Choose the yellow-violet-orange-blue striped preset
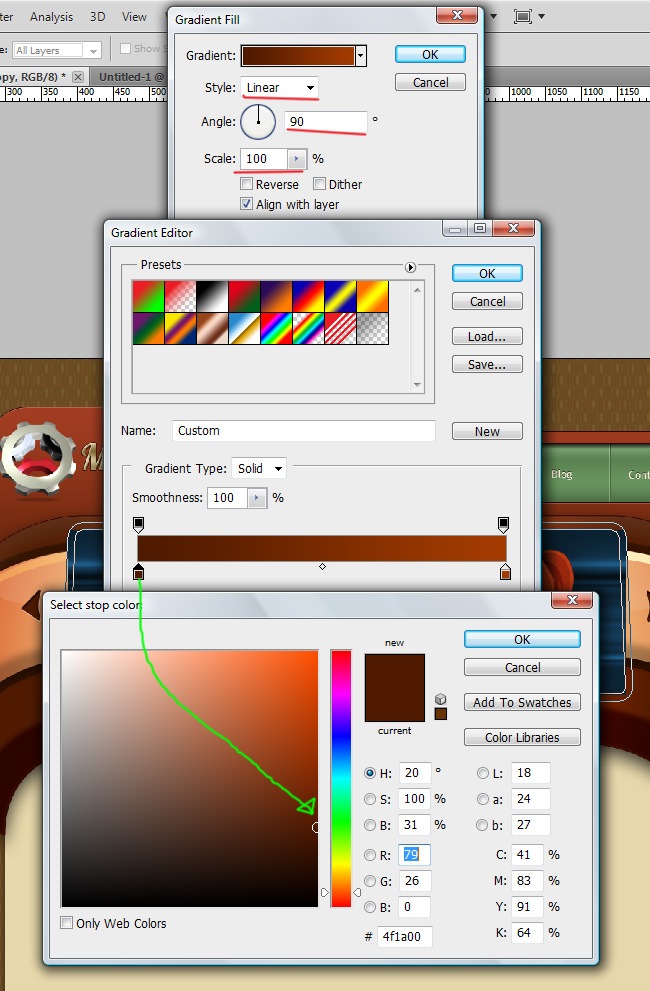The width and height of the screenshot is (650, 991). point(180,329)
